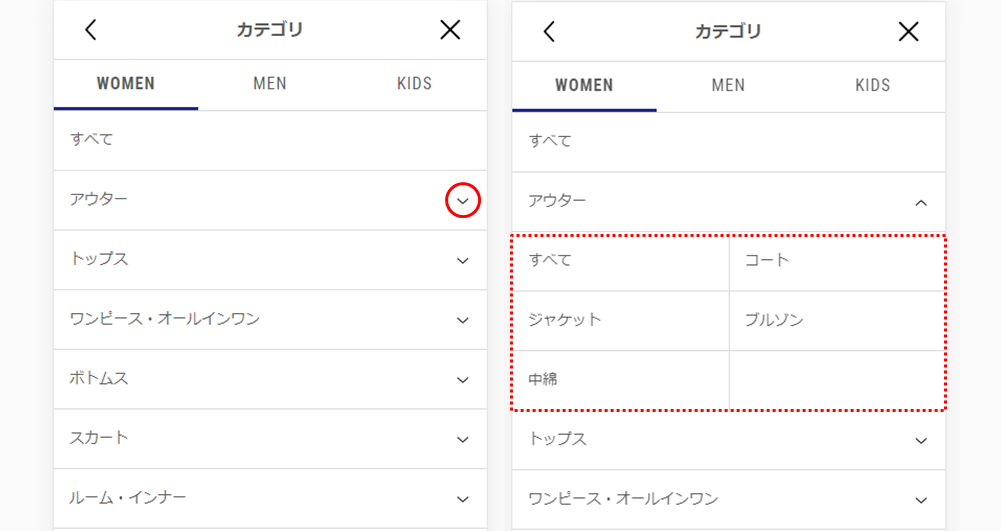
Task: Close the left category panel with X
Action: (x=450, y=29)
